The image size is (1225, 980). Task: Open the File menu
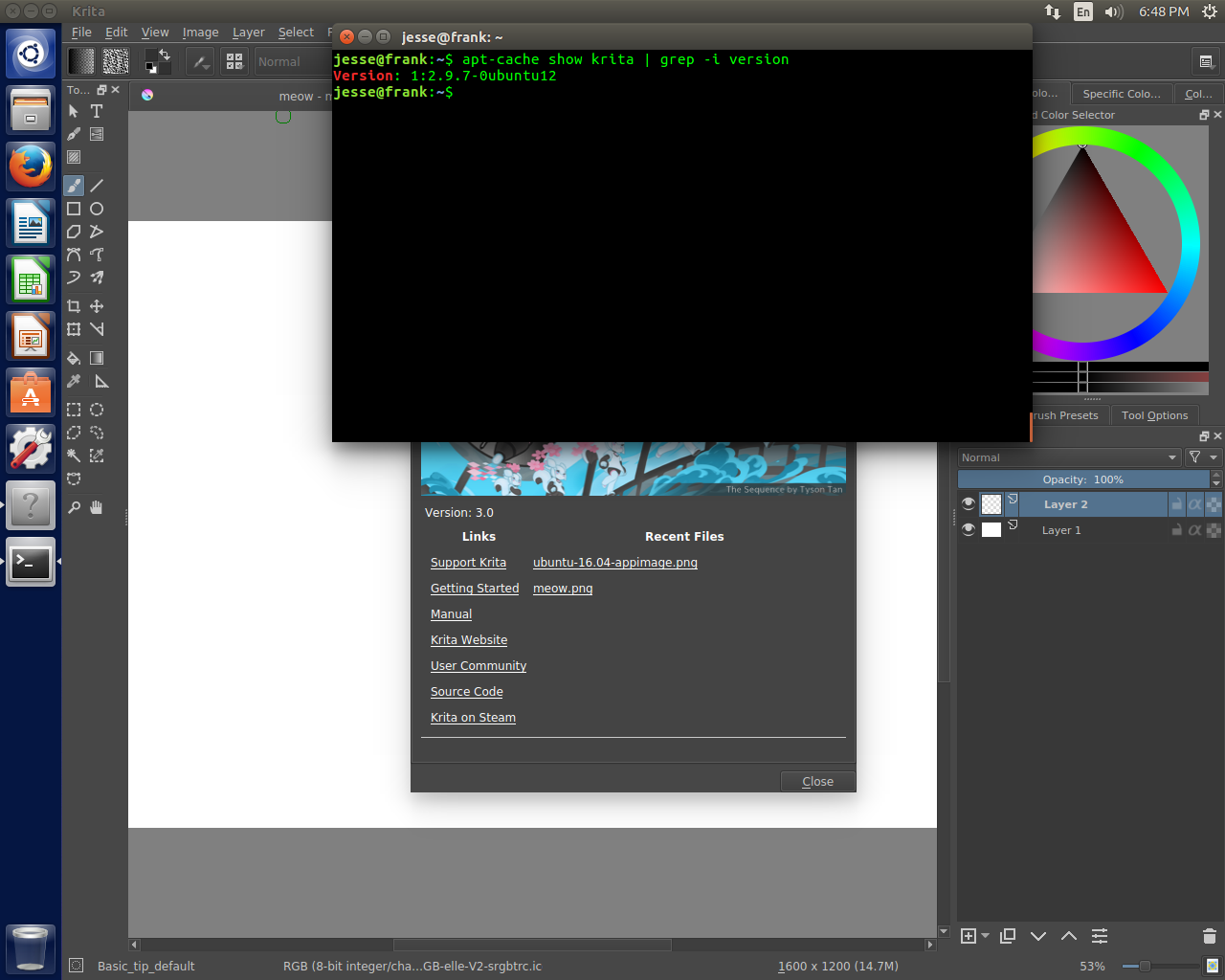pos(82,33)
